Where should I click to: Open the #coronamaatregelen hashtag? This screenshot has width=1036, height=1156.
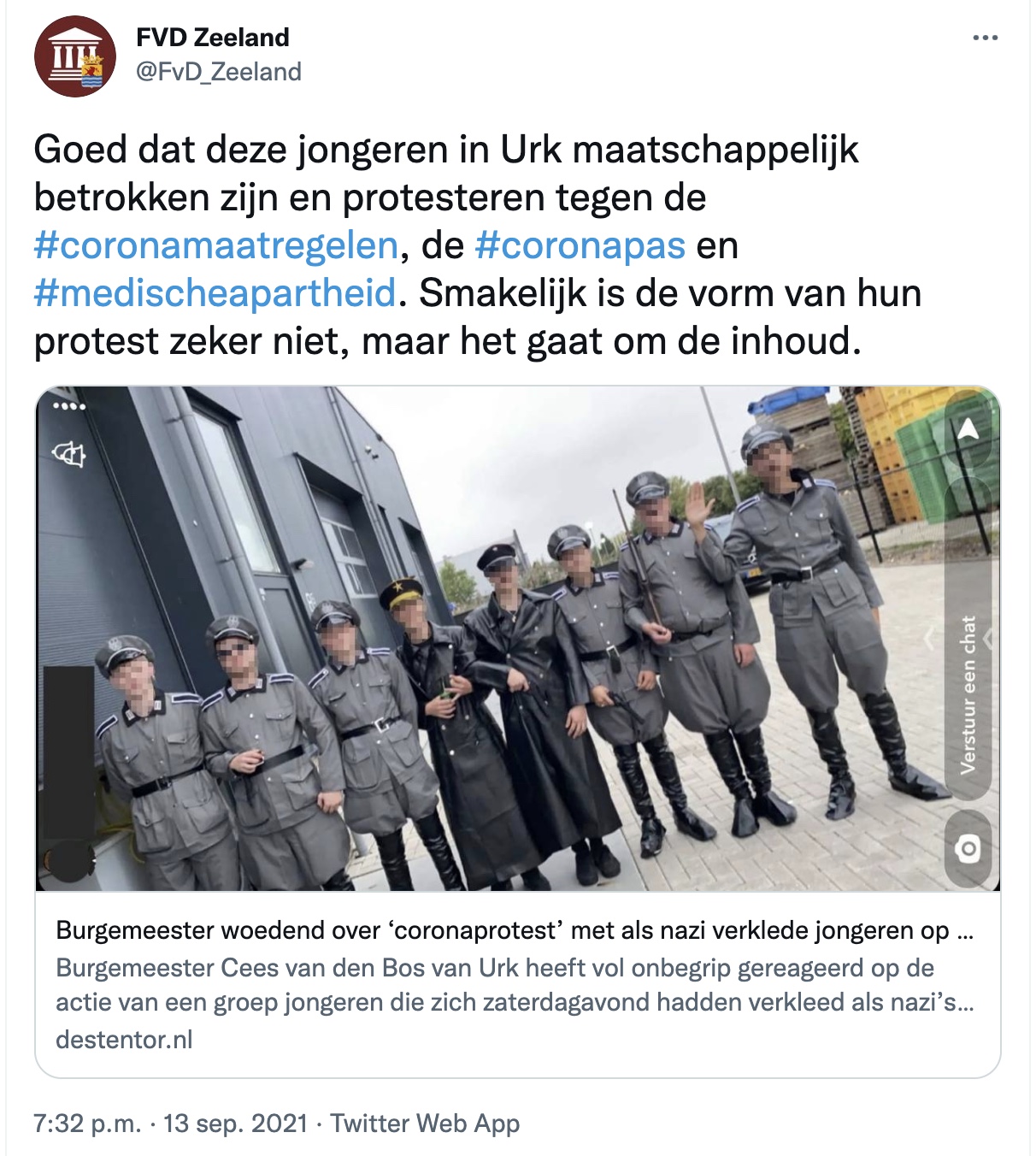click(216, 245)
